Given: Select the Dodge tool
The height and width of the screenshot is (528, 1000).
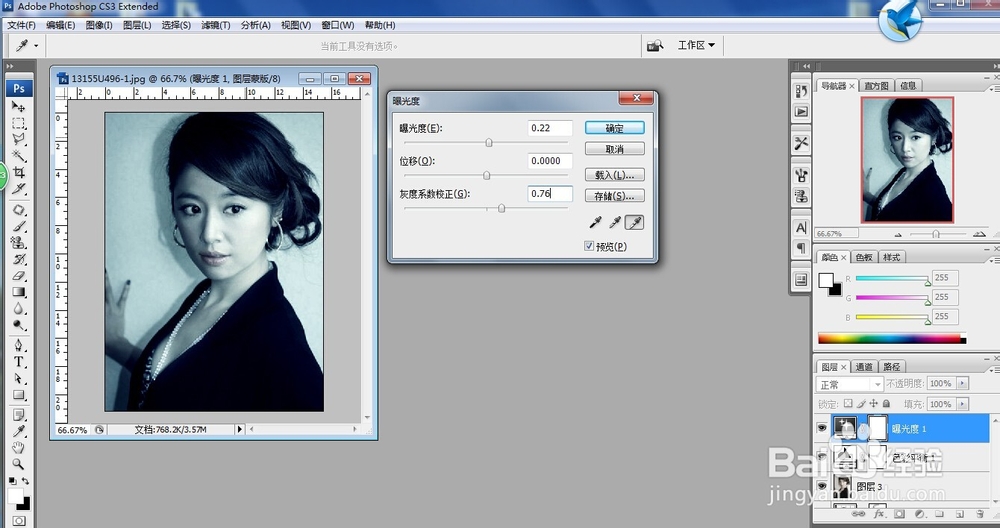Looking at the screenshot, I should click(x=18, y=325).
